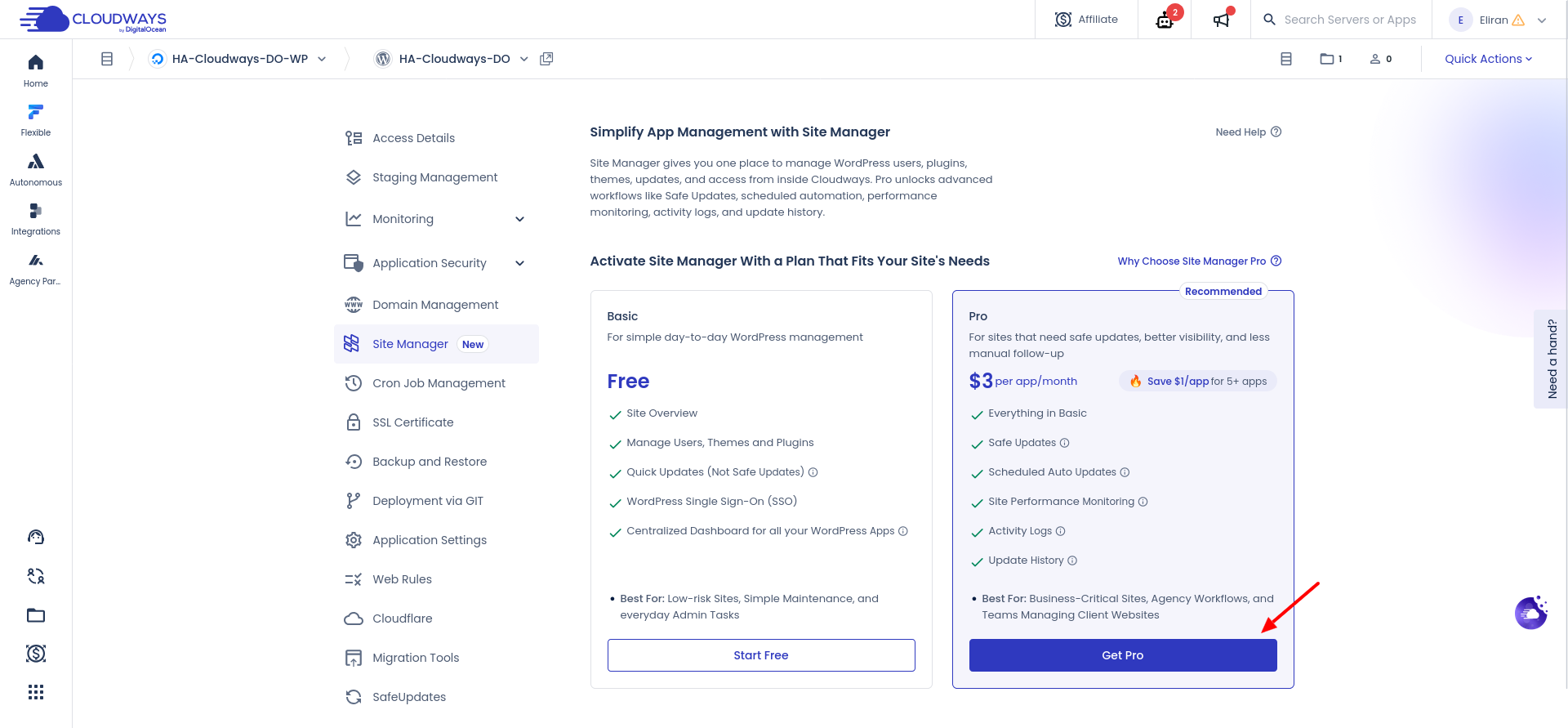Click the servers list icon in breadcrumb
1568x728 pixels.
[x=107, y=59]
